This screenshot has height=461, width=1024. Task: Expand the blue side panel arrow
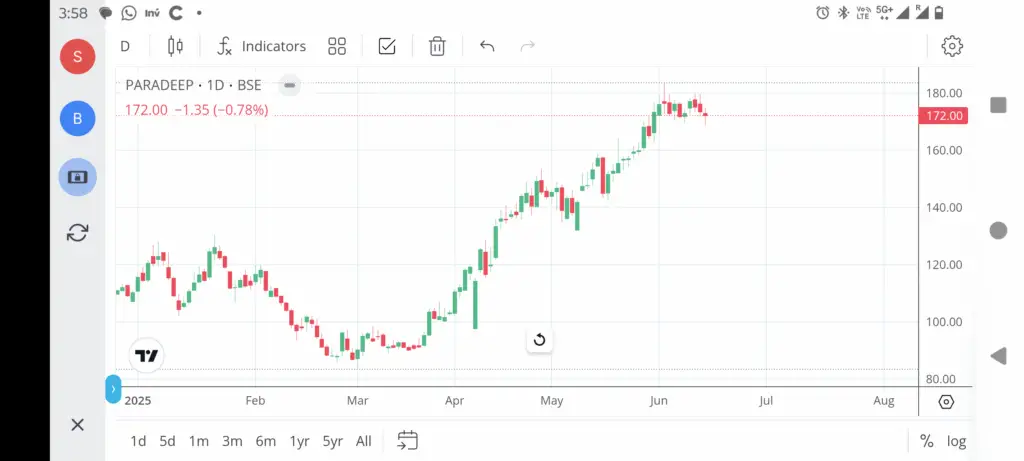(113, 389)
